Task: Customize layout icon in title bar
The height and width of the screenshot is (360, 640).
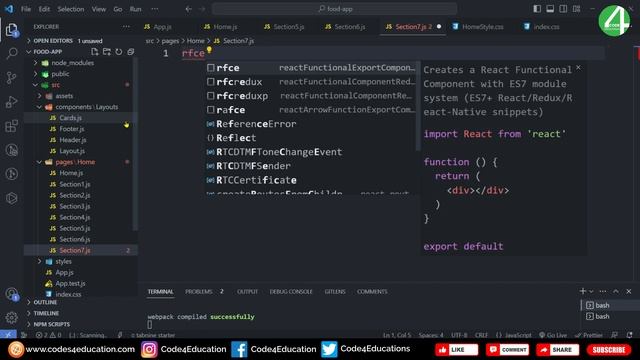Action: [576, 9]
